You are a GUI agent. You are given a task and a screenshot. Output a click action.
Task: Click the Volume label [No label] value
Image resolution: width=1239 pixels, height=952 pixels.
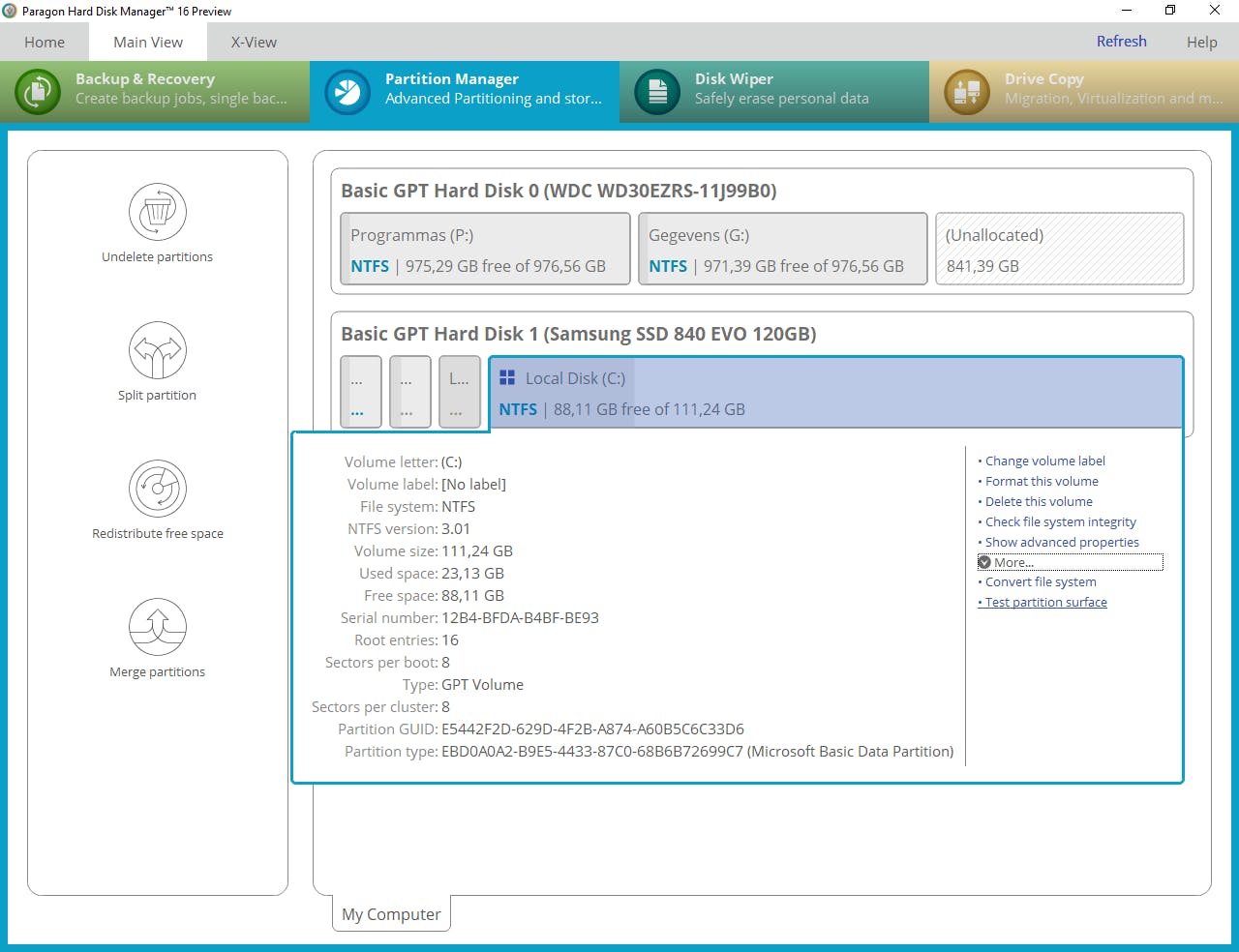[473, 484]
